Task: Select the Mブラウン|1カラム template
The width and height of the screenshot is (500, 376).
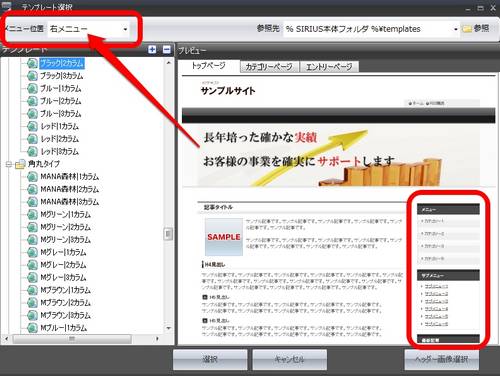Action: [x=65, y=290]
